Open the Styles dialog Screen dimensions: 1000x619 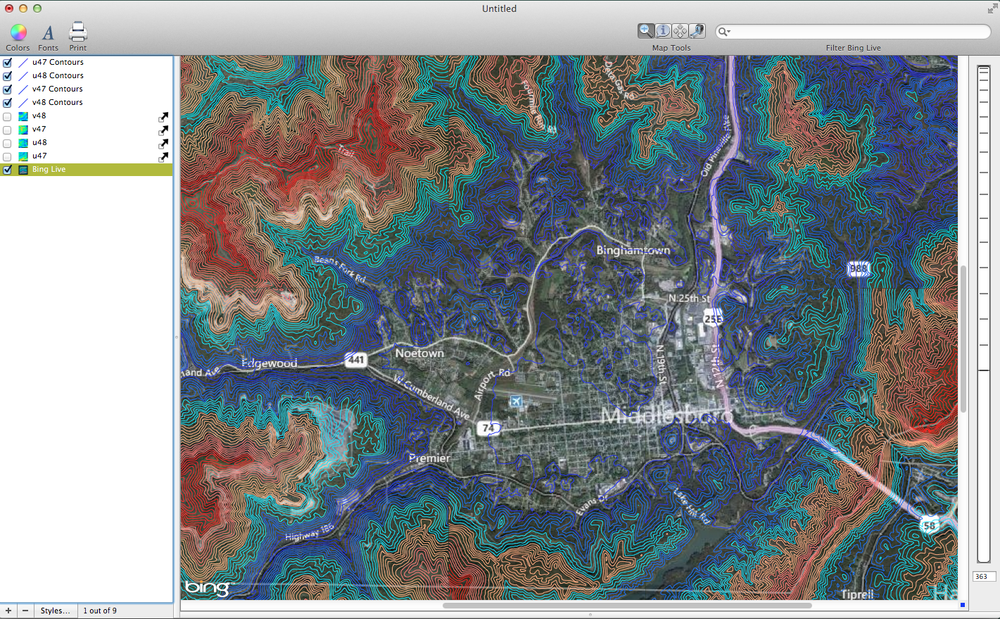click(55, 611)
